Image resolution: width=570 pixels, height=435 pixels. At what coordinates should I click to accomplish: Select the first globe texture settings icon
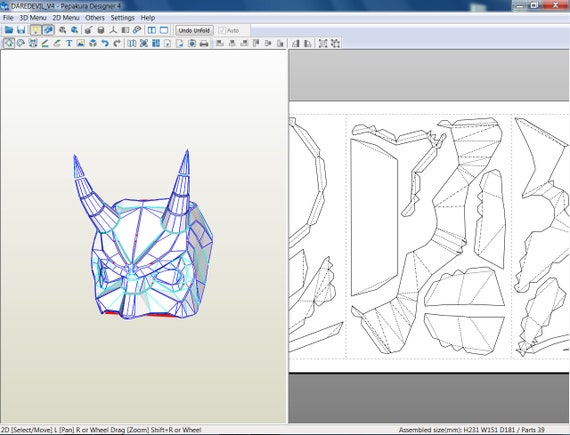(x=63, y=30)
